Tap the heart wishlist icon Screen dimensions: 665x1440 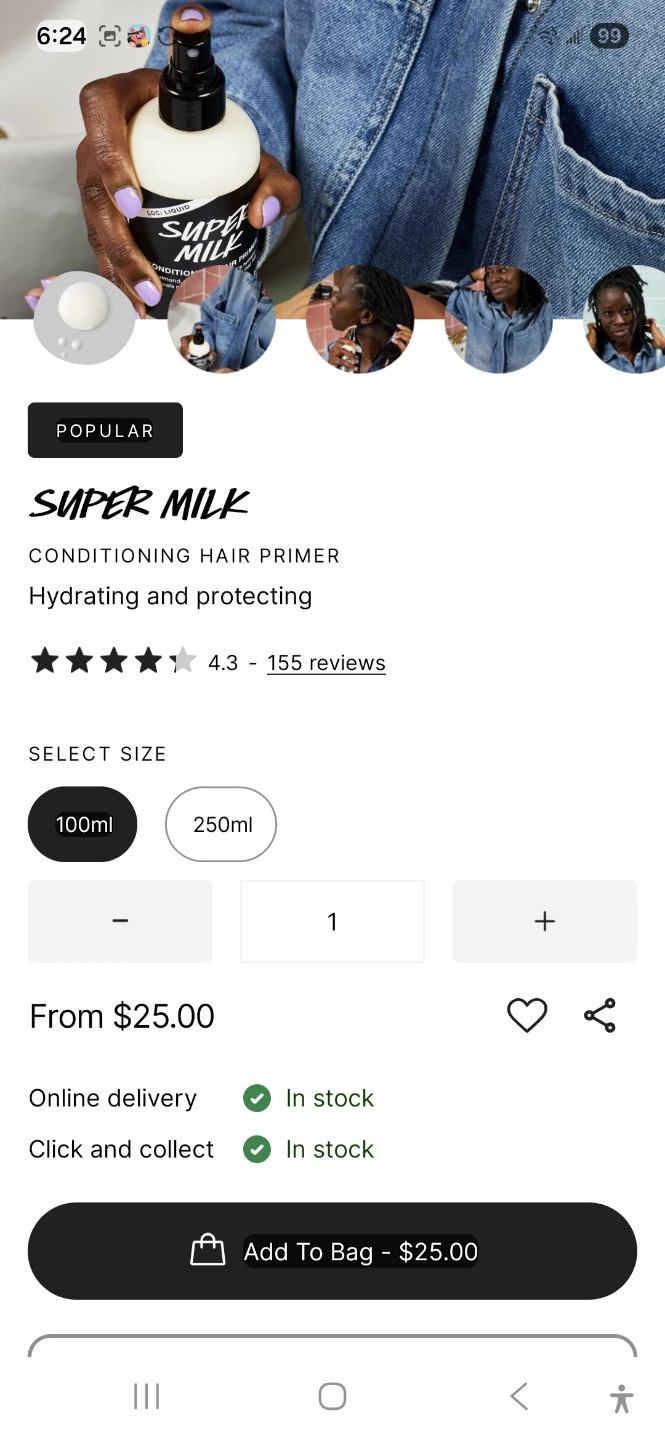coord(527,1016)
